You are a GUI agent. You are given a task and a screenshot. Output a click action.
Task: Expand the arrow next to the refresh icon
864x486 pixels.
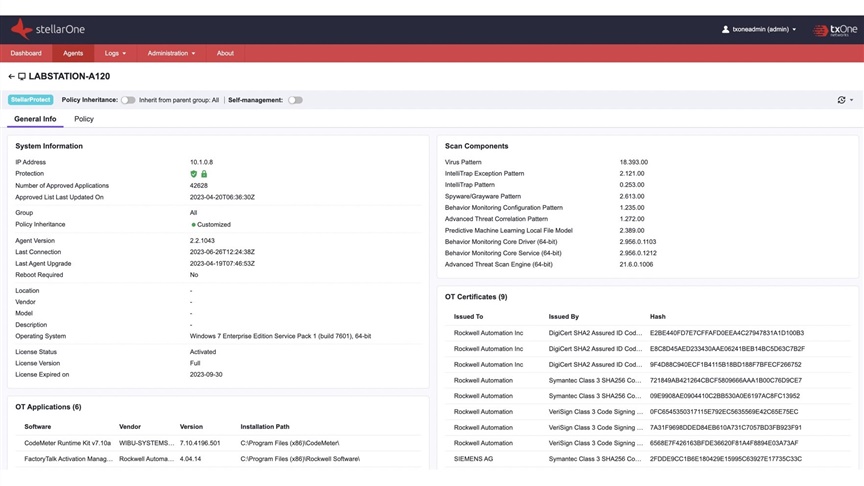(851, 100)
